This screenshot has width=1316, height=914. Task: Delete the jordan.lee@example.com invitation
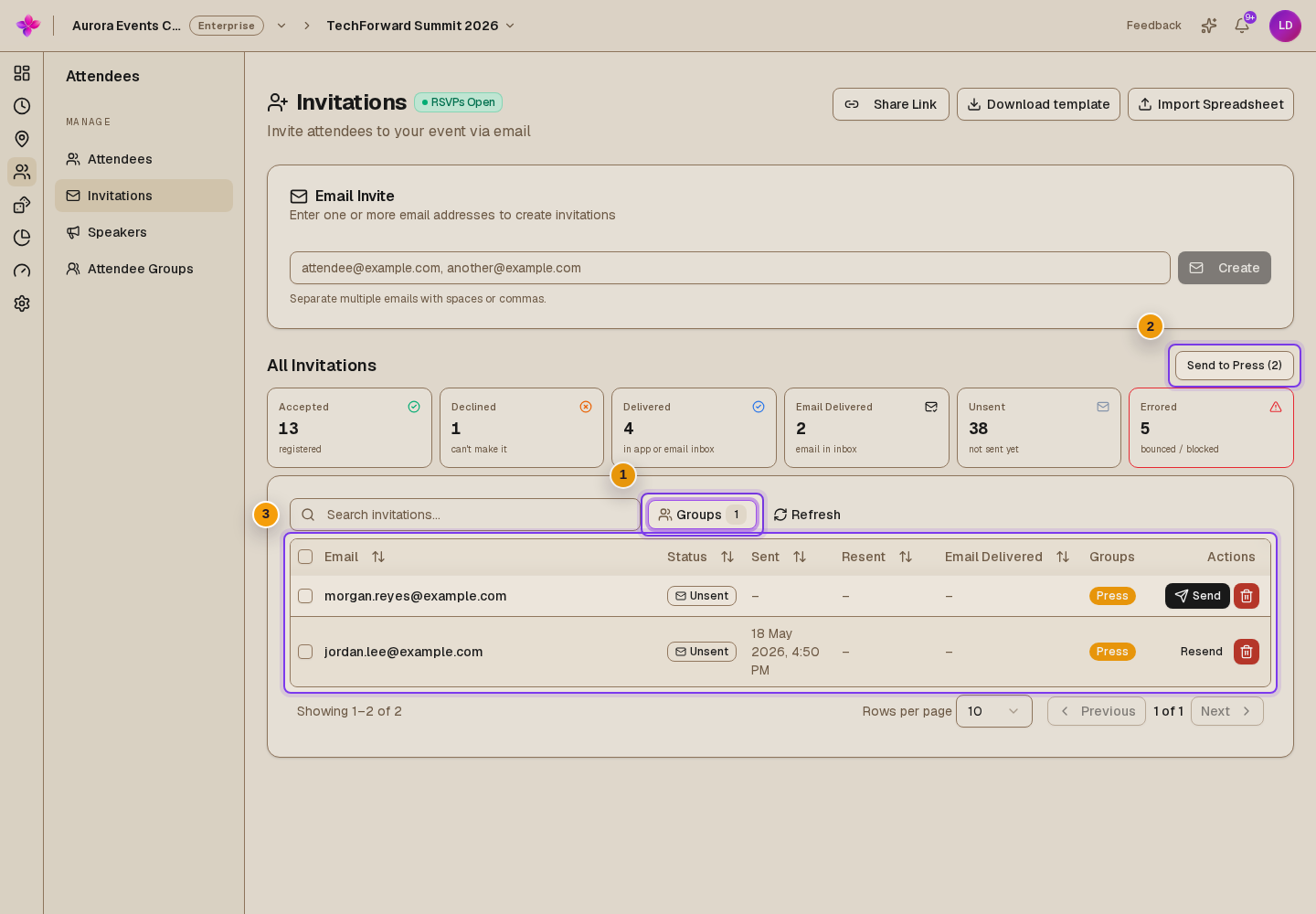pyautogui.click(x=1247, y=652)
